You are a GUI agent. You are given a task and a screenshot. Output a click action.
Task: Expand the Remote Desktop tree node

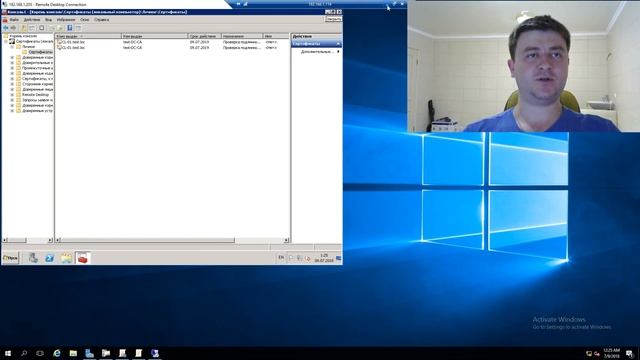coord(12,94)
